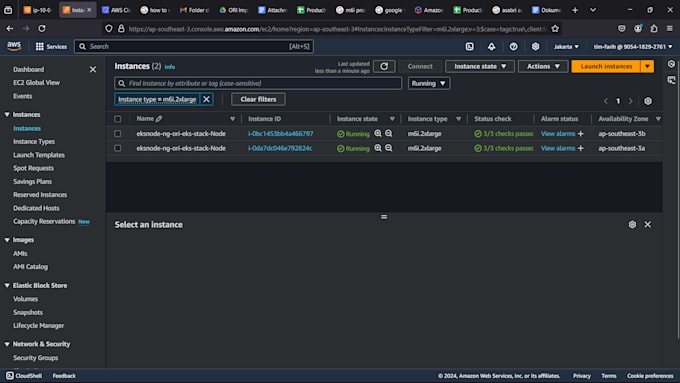Check the instance i-0bc1453bb4a466797 row

tap(118, 134)
